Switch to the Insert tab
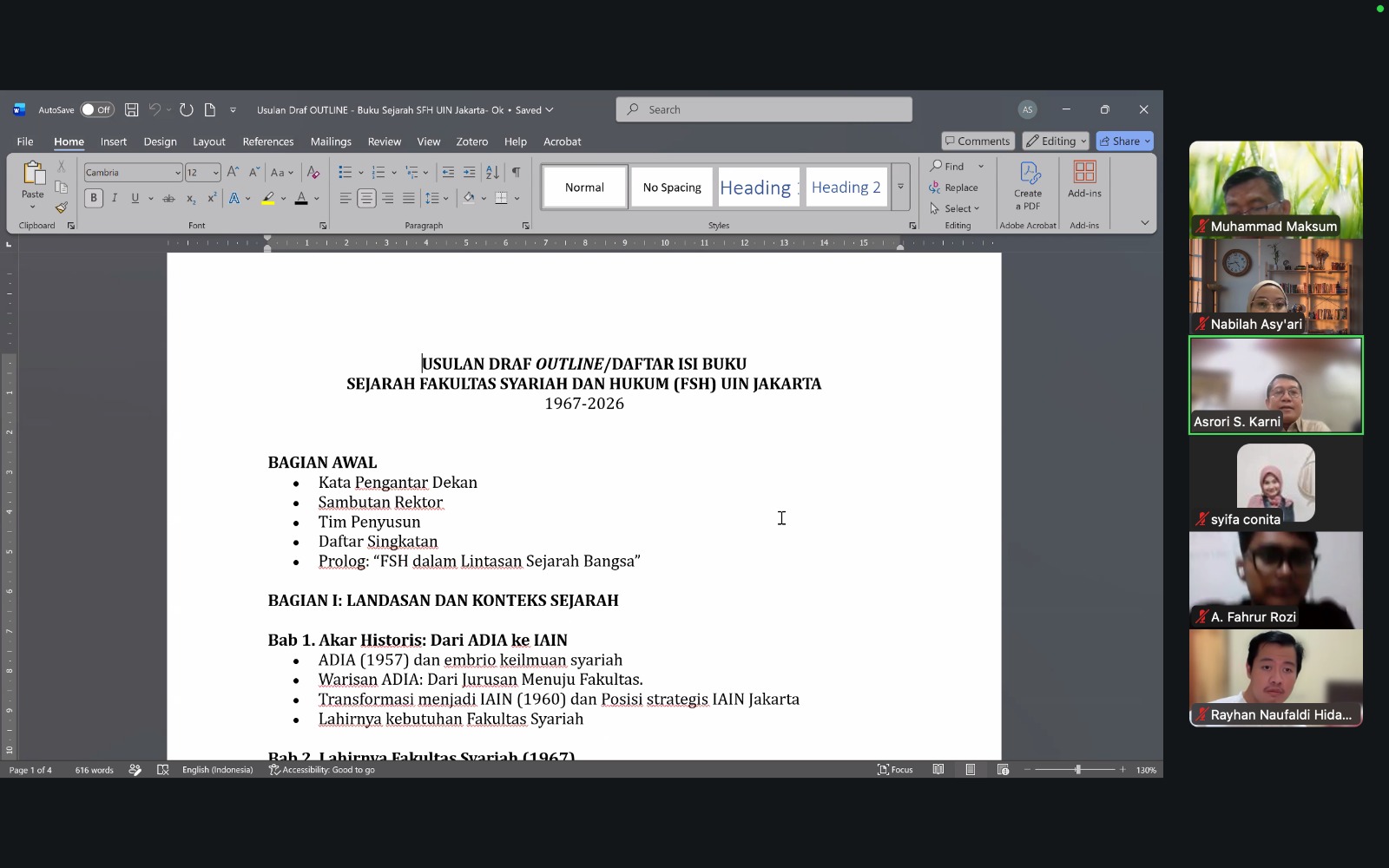 [113, 141]
